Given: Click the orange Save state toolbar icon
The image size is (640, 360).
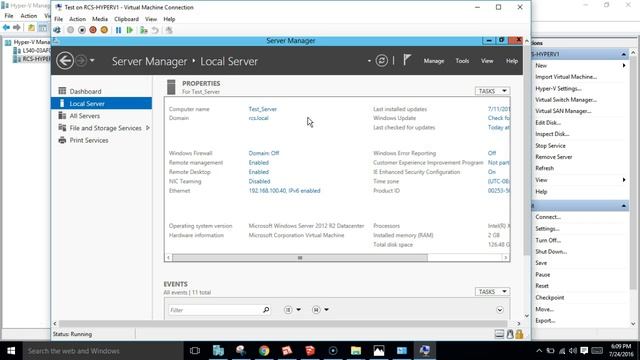Looking at the screenshot, I should click(104, 30).
